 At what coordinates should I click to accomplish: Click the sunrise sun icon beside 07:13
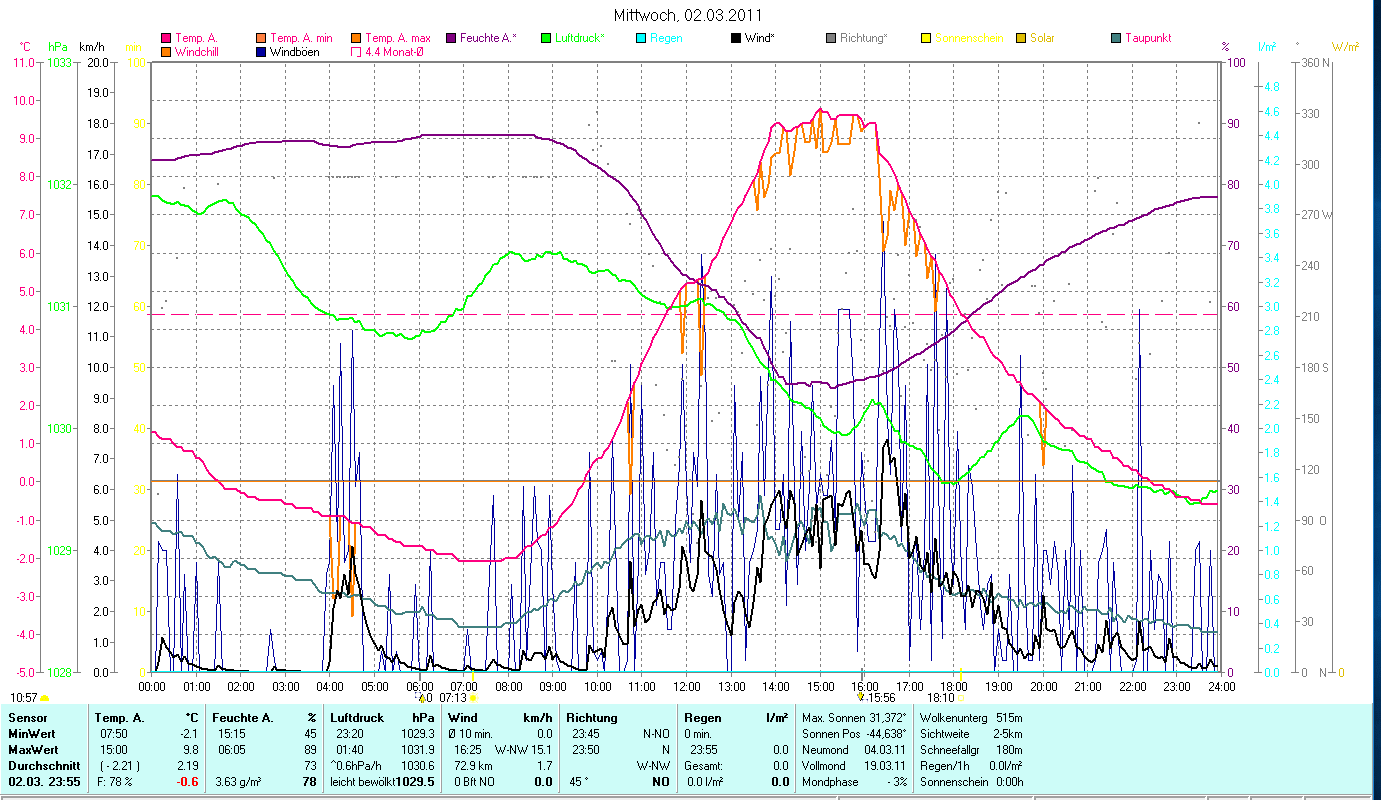[x=473, y=697]
